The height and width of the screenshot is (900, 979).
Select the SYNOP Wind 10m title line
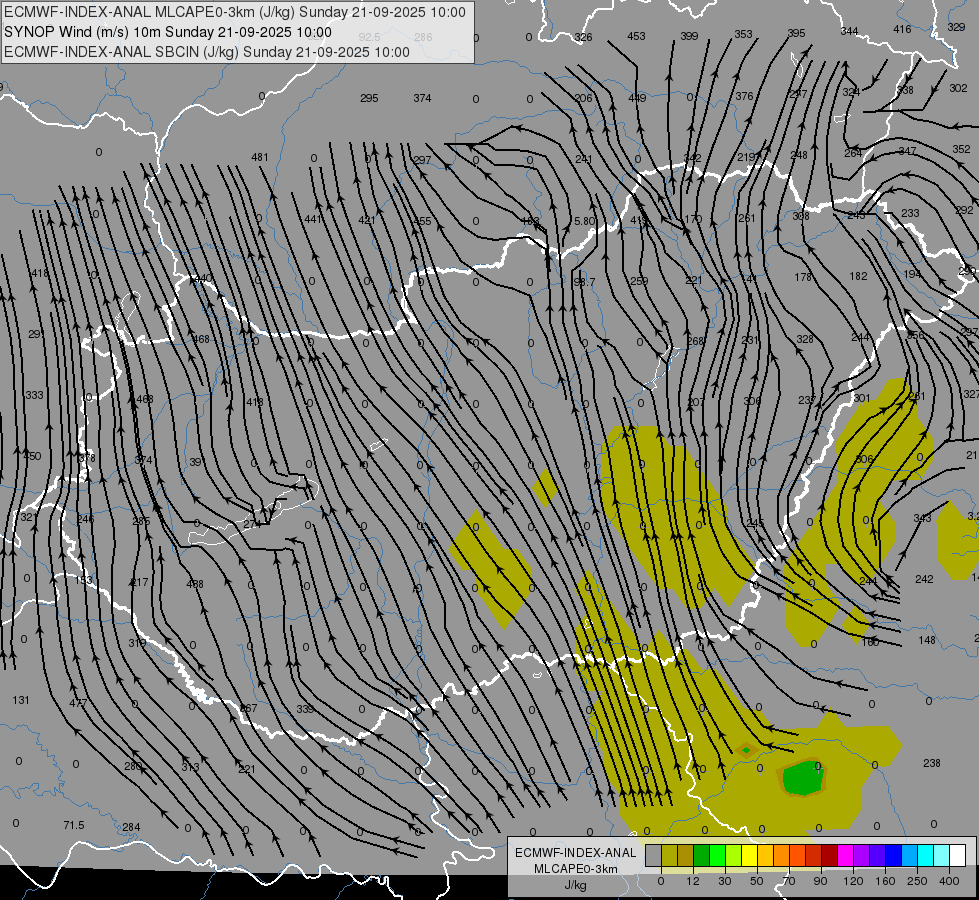pos(167,32)
